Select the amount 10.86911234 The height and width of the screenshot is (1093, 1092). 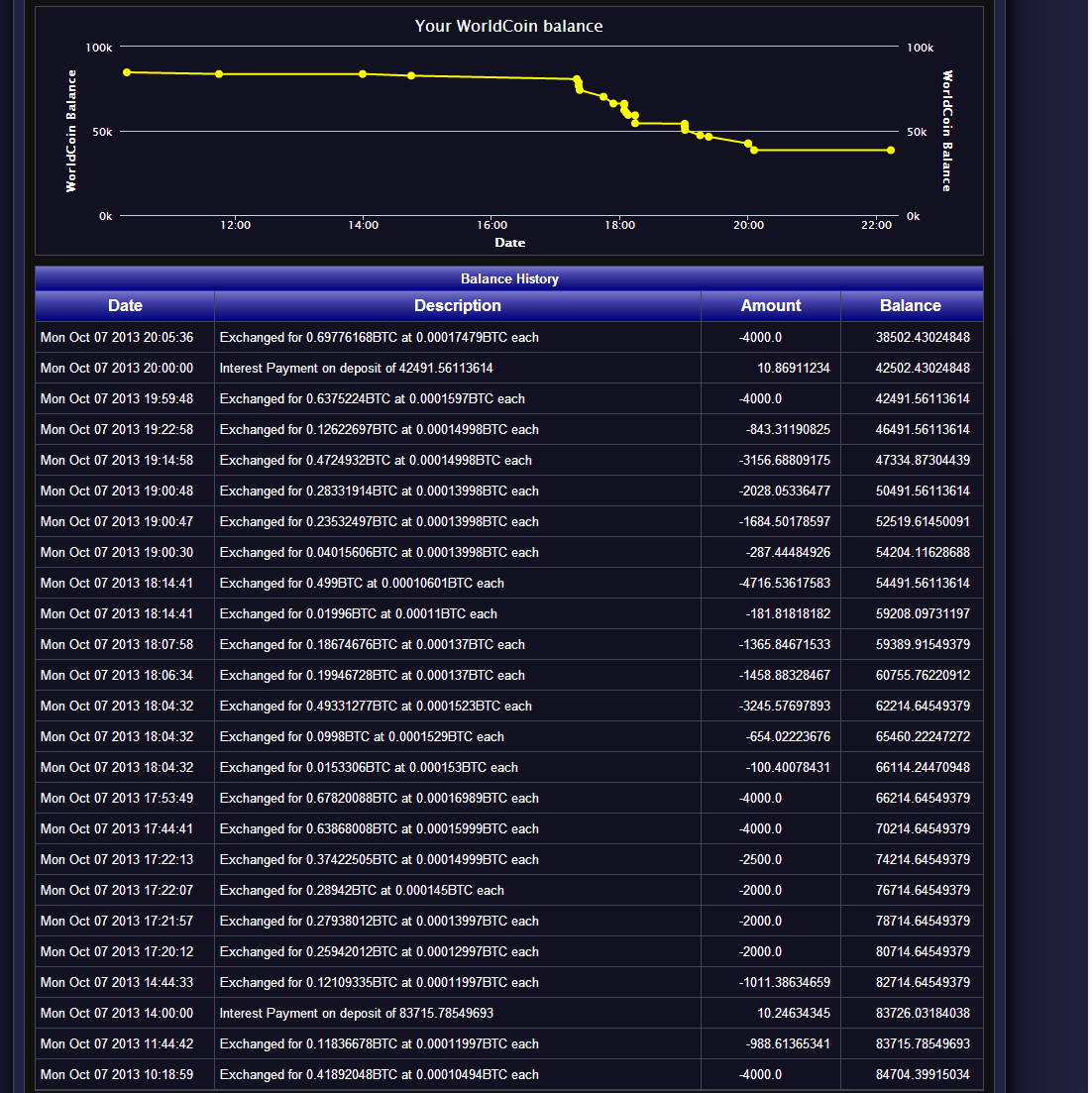pyautogui.click(x=794, y=368)
